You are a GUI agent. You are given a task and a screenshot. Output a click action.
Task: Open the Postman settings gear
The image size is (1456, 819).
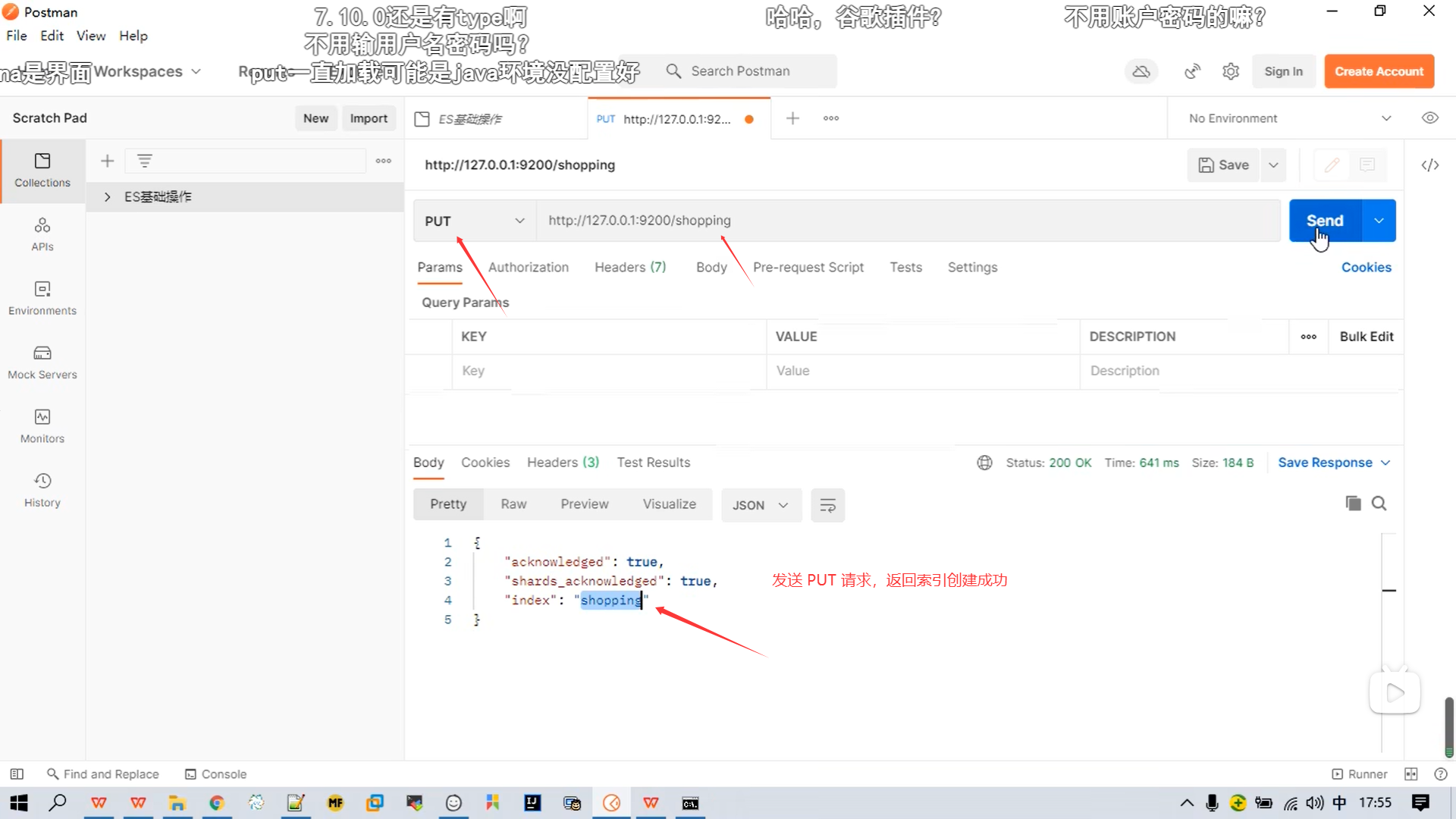[x=1231, y=71]
